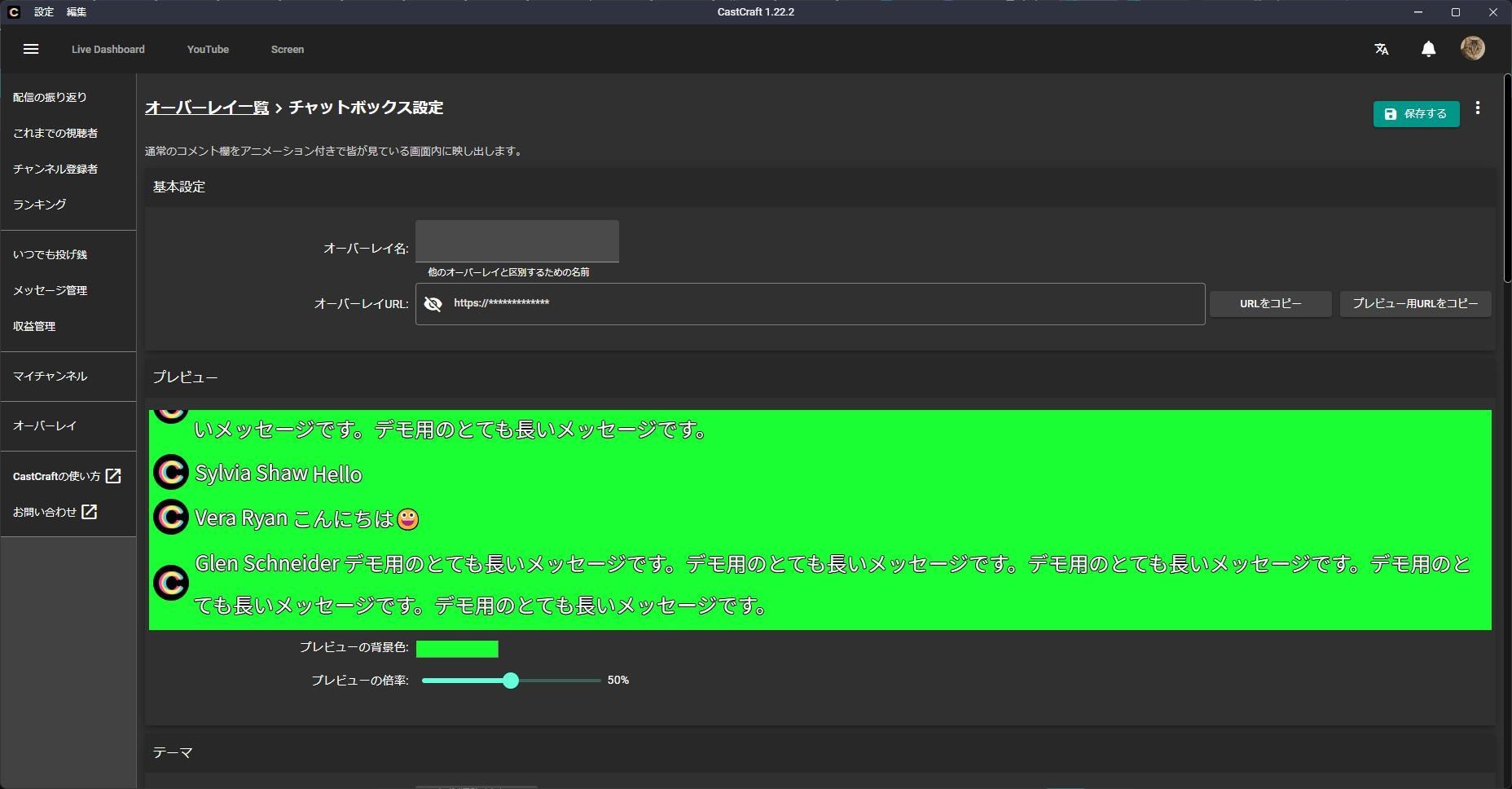Screen dimensions: 1512x789
Task: Open CastCraftの使い方 external link
Action: (67, 476)
